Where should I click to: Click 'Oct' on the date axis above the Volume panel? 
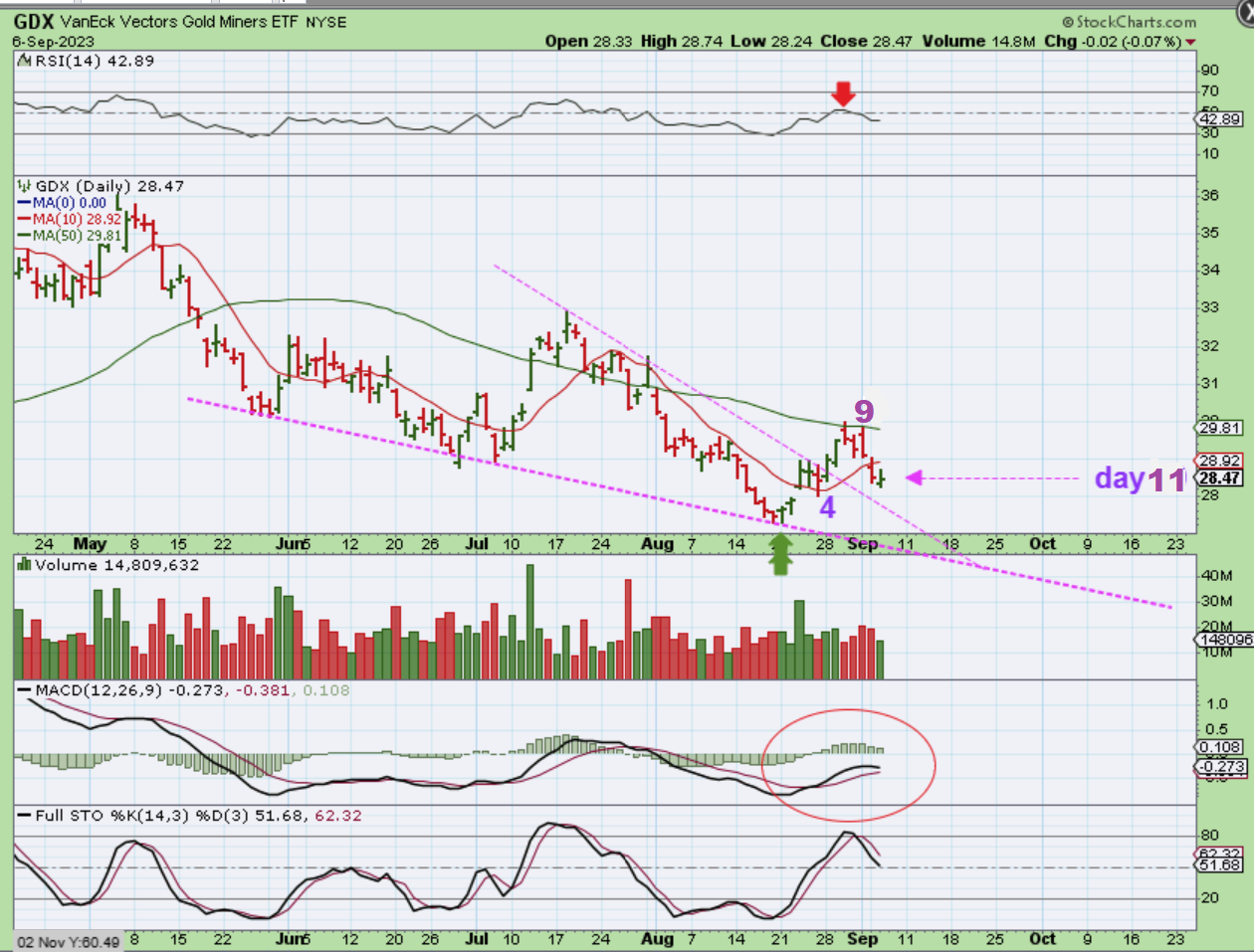(1042, 544)
